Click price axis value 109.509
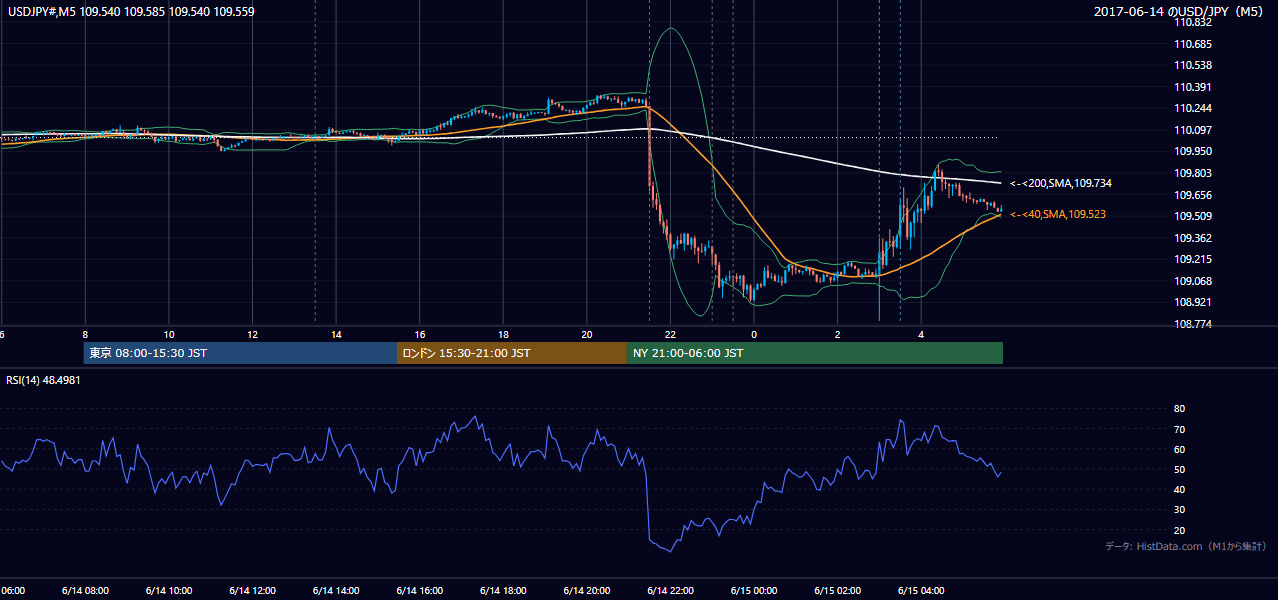Image resolution: width=1278 pixels, height=600 pixels. [1194, 216]
